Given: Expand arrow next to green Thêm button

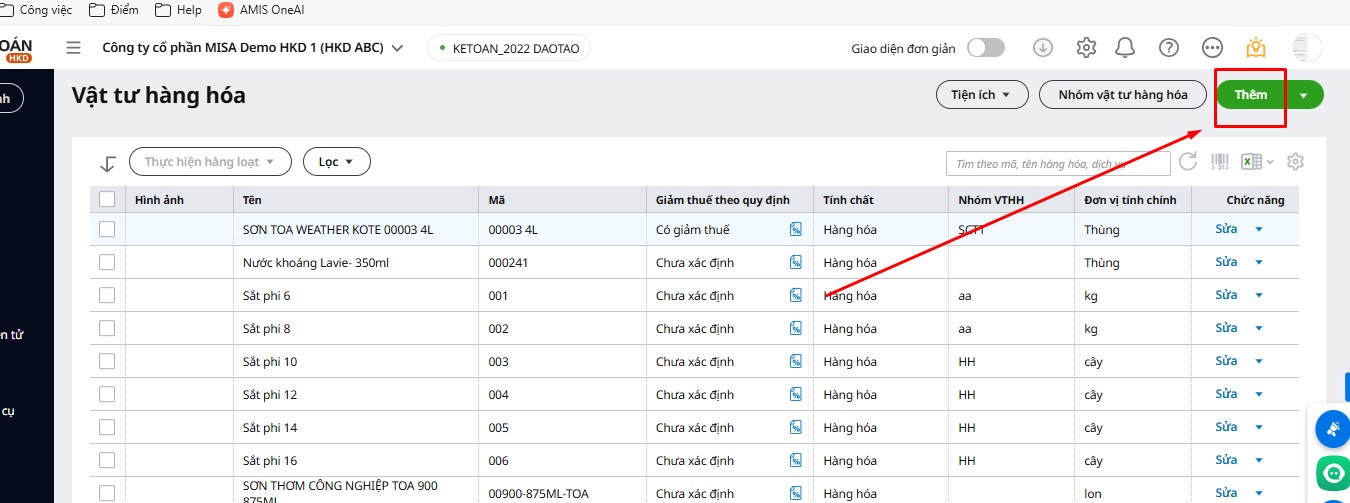Looking at the screenshot, I should coord(1304,95).
